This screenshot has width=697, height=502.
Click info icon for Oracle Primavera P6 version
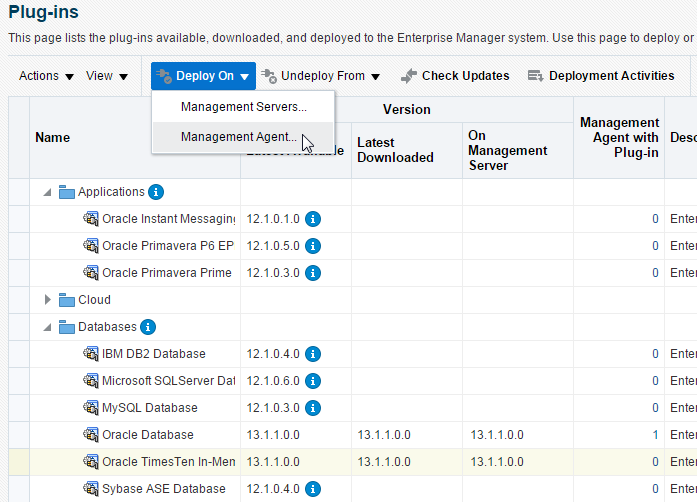(x=313, y=246)
